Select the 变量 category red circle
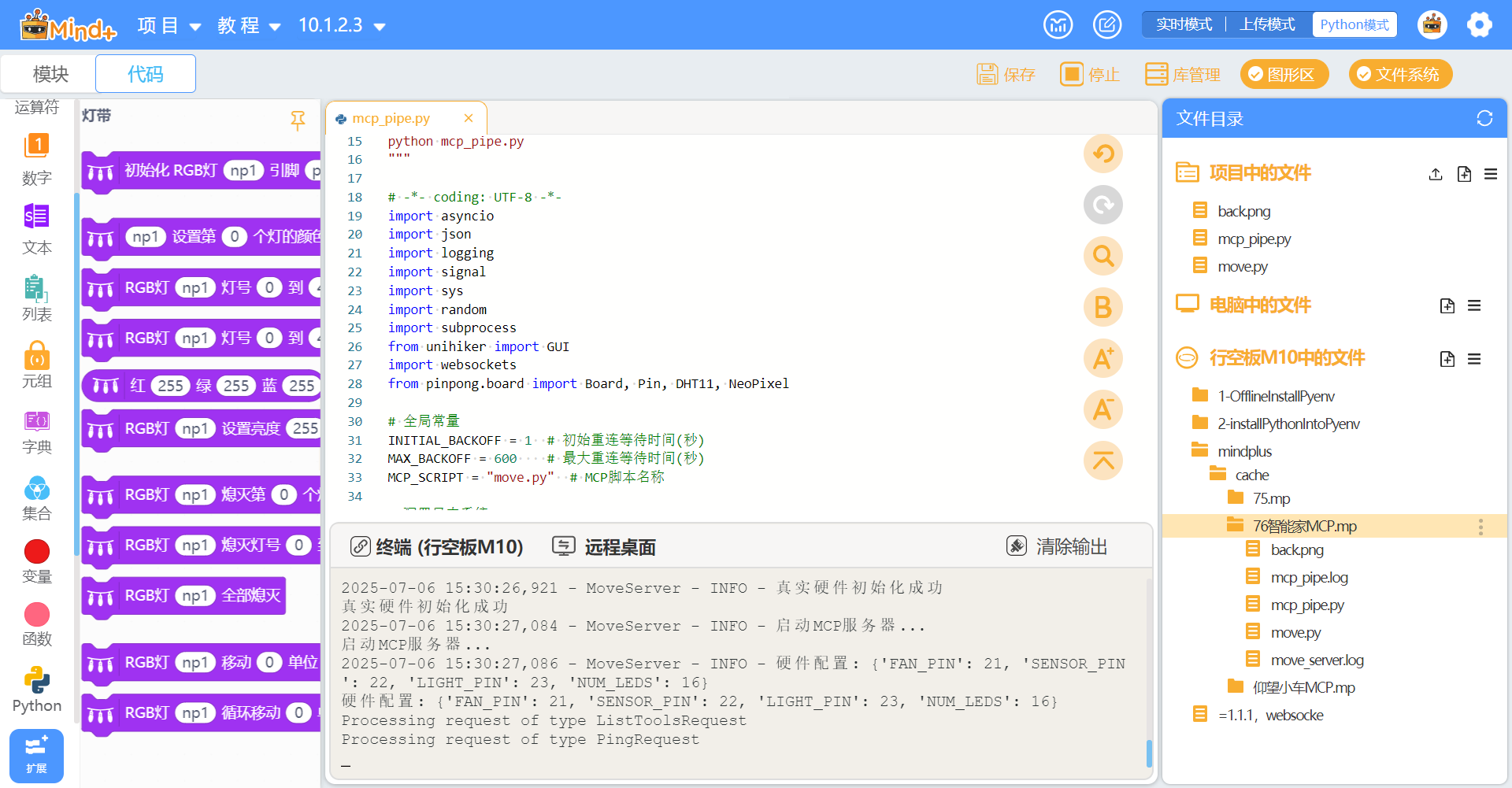Screen dimensions: 1512x788 pyautogui.click(x=37, y=552)
